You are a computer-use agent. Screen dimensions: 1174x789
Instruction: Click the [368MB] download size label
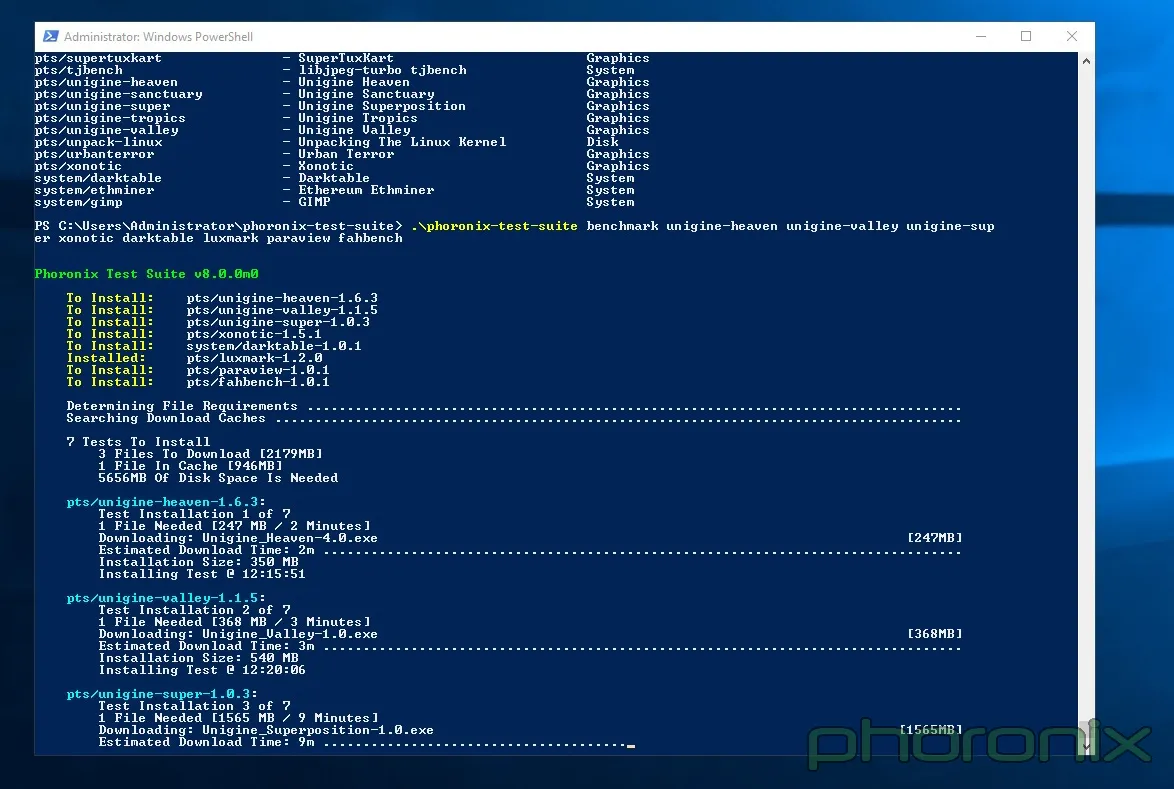pyautogui.click(x=934, y=634)
